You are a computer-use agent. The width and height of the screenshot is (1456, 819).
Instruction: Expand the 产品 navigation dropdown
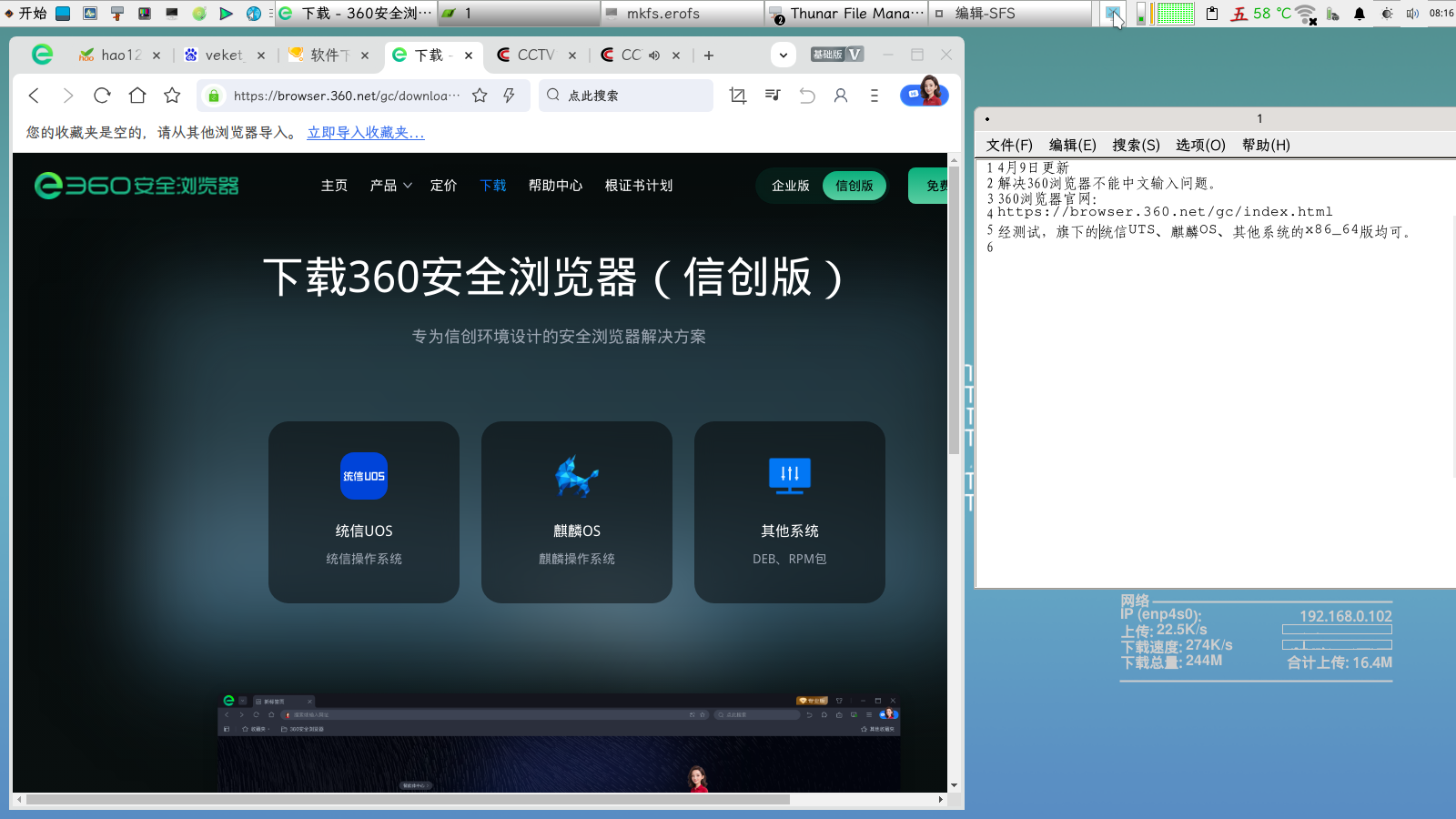[x=389, y=186]
